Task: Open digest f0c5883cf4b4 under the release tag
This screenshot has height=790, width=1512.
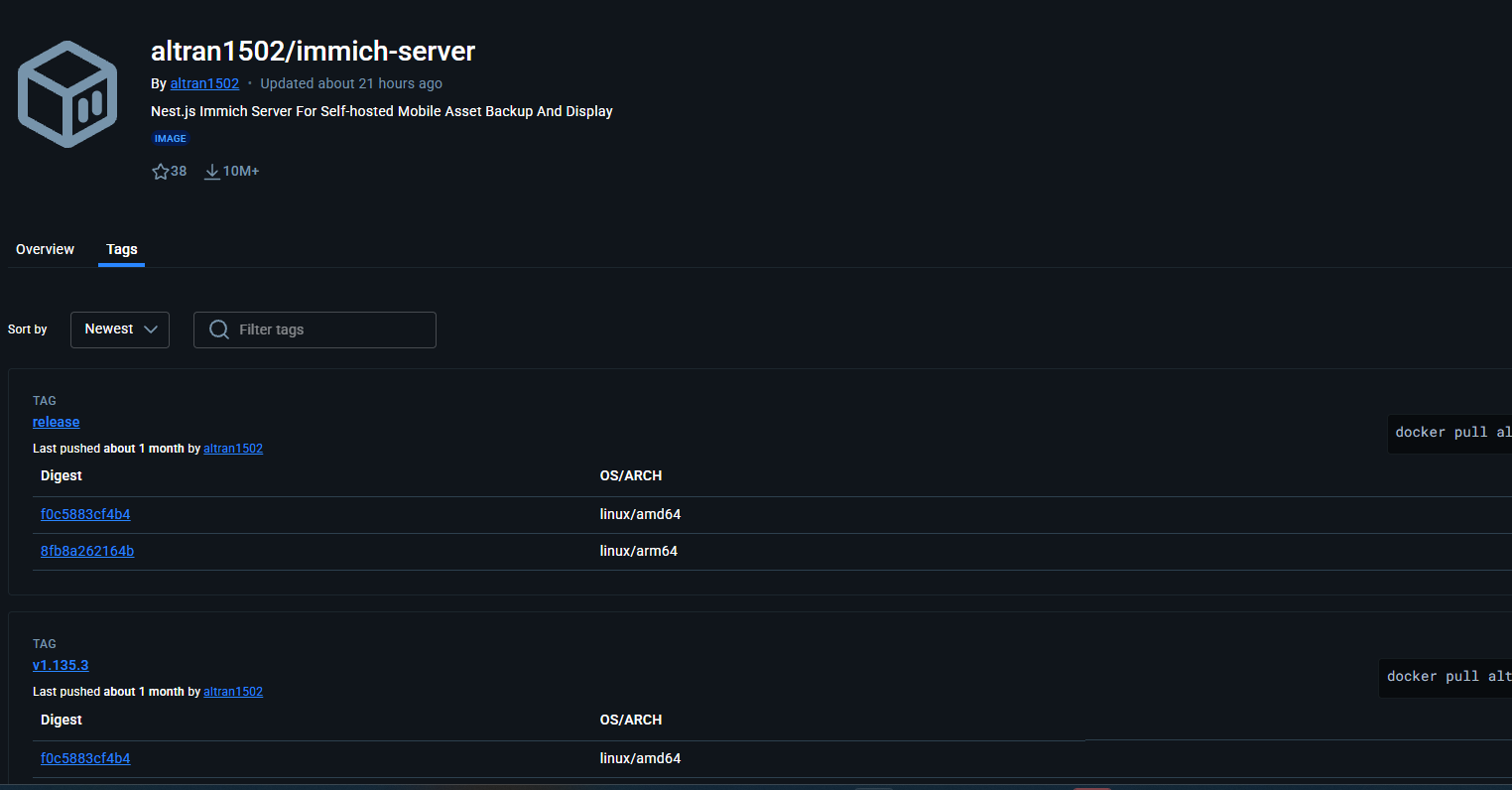Action: 85,514
